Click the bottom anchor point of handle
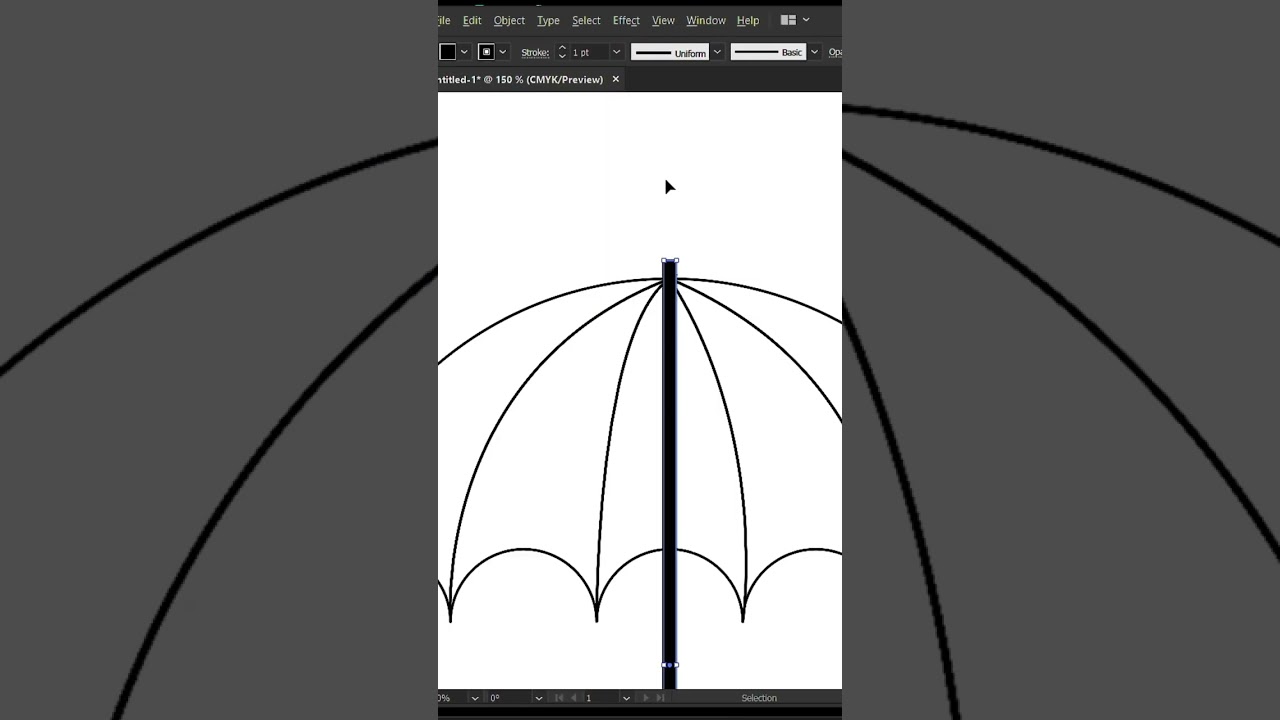The height and width of the screenshot is (720, 1280). pyautogui.click(x=670, y=665)
